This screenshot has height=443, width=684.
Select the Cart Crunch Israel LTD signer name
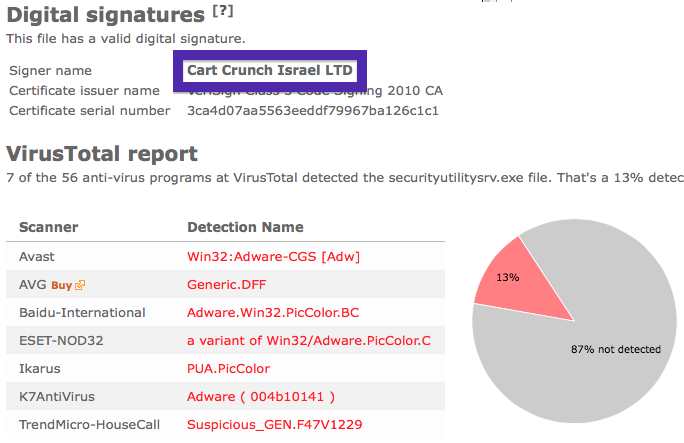(270, 70)
